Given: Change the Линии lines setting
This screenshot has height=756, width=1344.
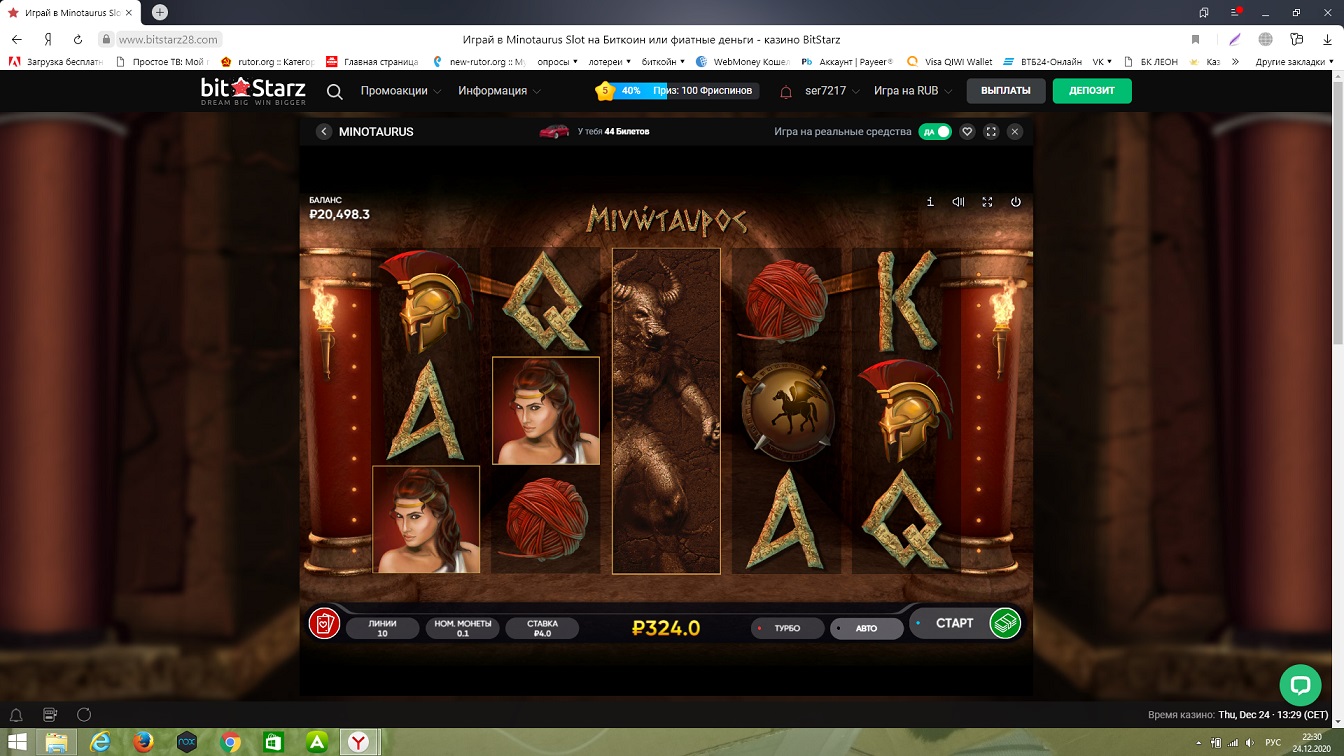Looking at the screenshot, I should pos(383,628).
